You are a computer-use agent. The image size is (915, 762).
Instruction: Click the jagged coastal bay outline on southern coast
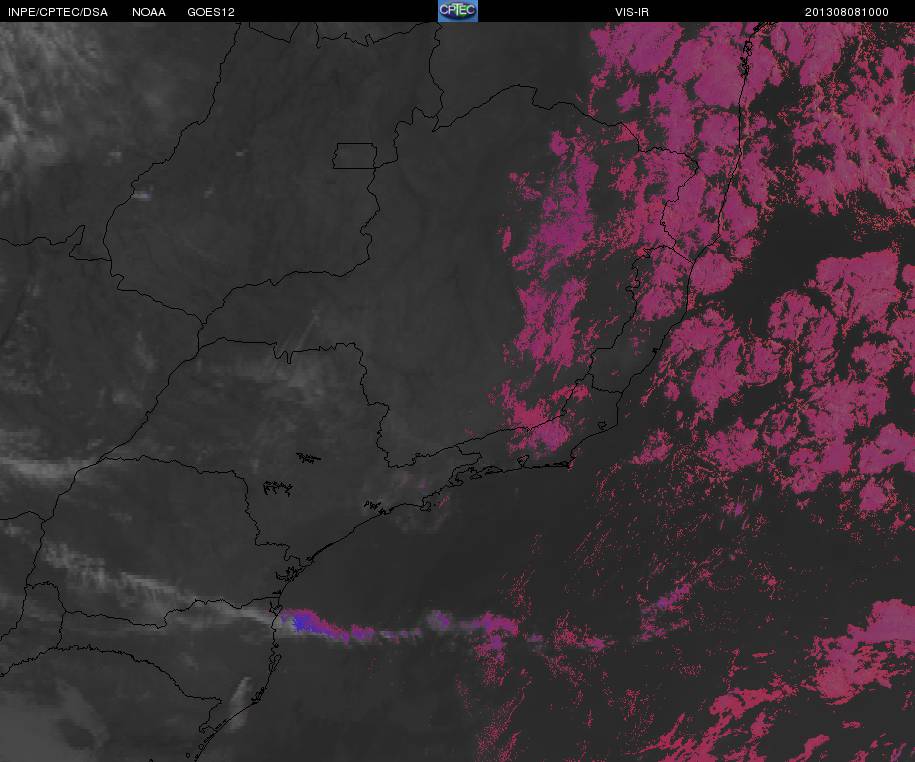(x=290, y=577)
